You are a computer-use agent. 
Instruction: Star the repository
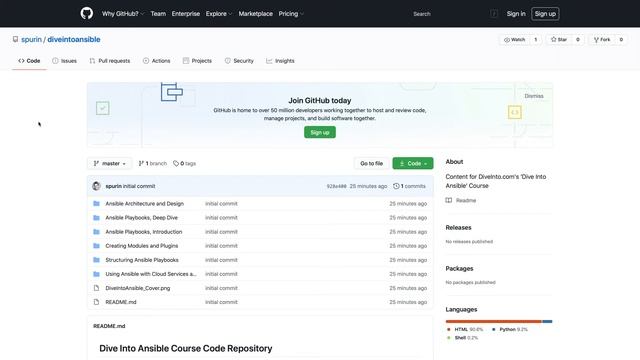pos(559,40)
